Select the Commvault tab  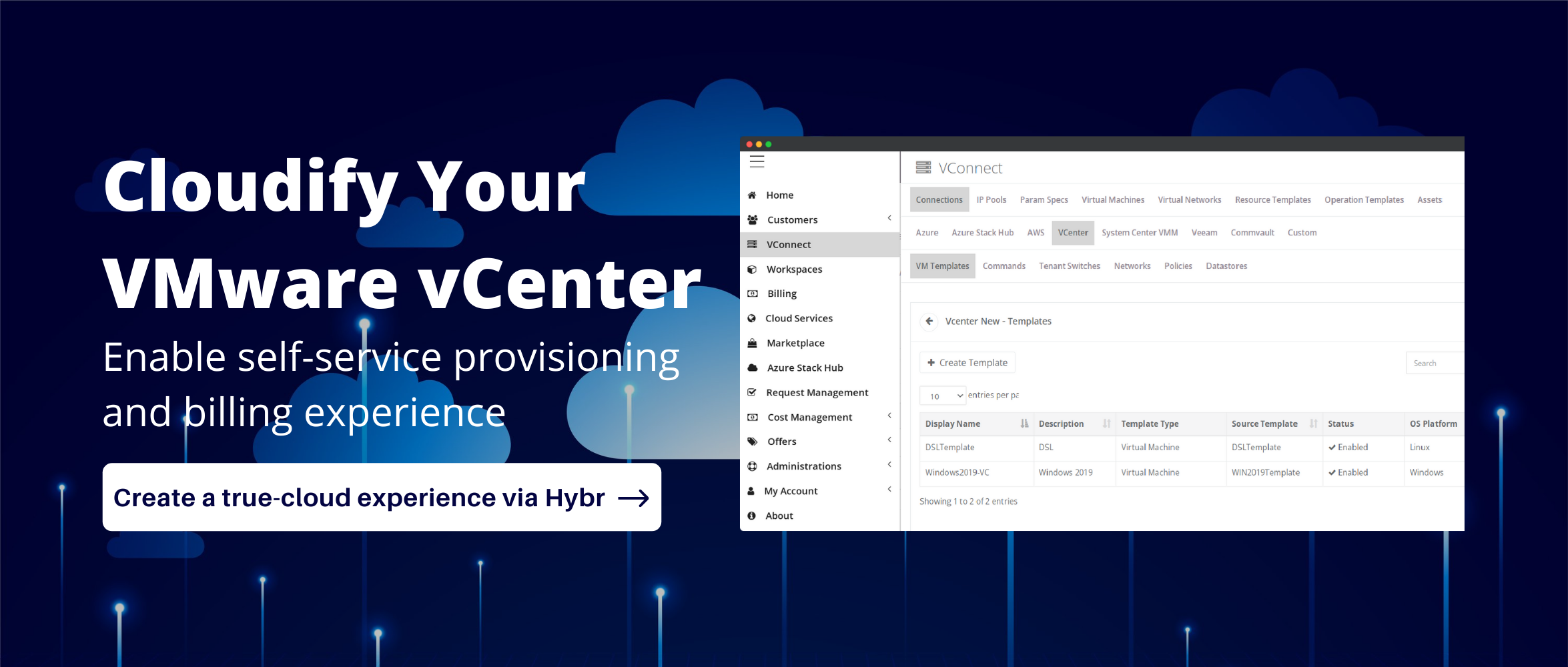click(1252, 233)
